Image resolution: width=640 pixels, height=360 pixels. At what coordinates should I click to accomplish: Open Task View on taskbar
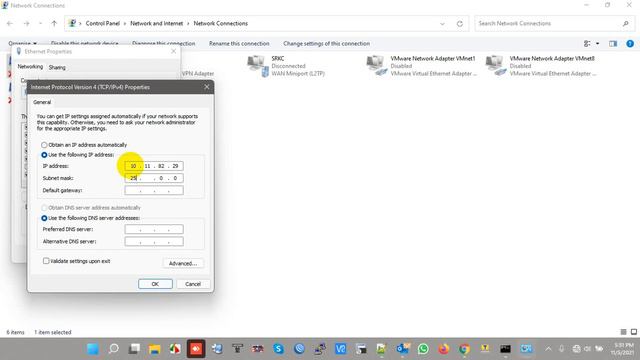[x=134, y=349]
